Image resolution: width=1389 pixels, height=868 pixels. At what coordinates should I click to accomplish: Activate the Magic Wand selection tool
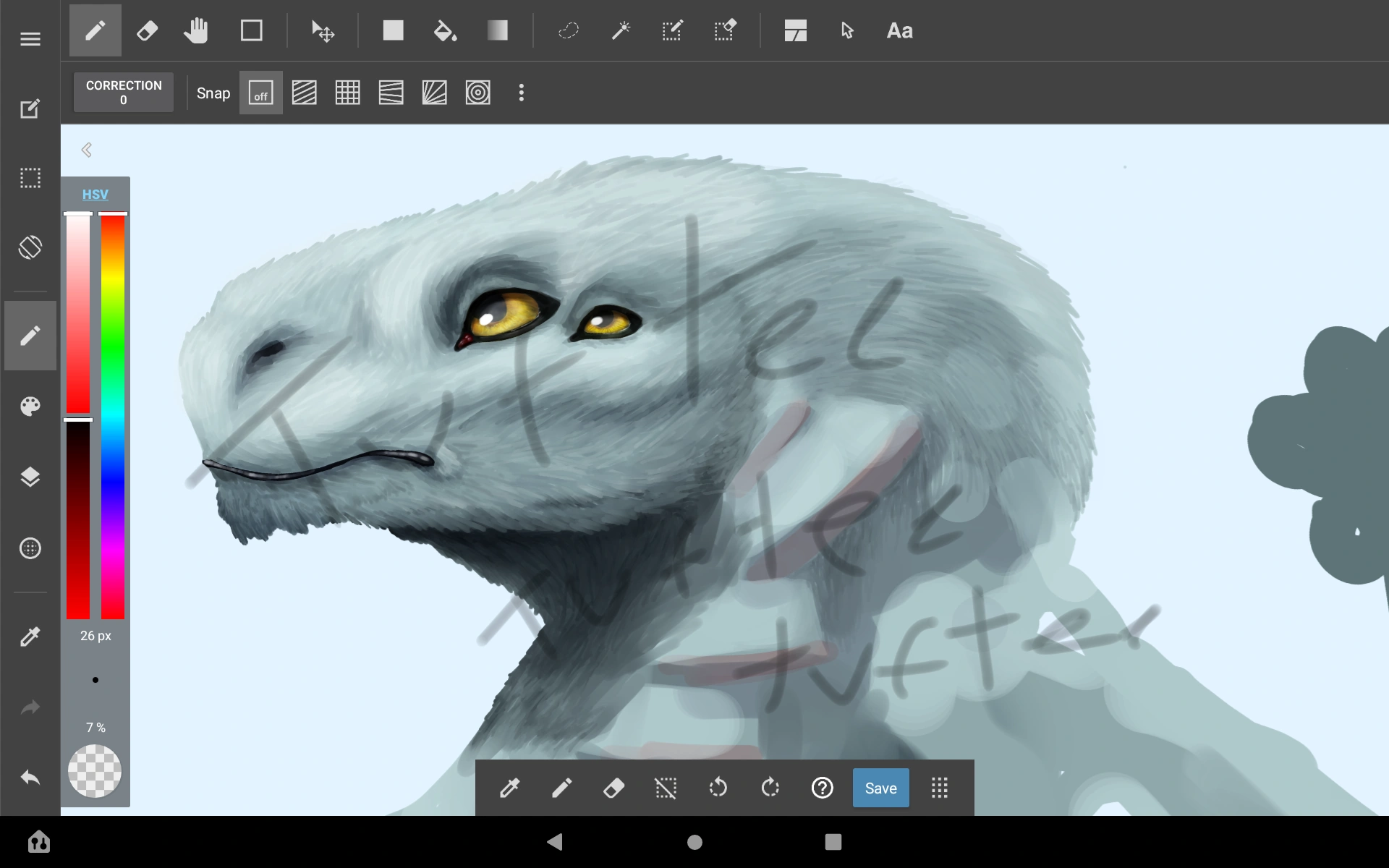click(x=621, y=30)
